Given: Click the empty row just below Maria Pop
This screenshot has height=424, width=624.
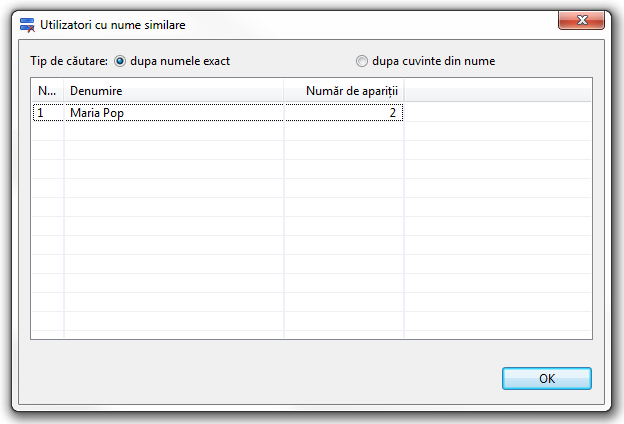Looking at the screenshot, I should [174, 132].
